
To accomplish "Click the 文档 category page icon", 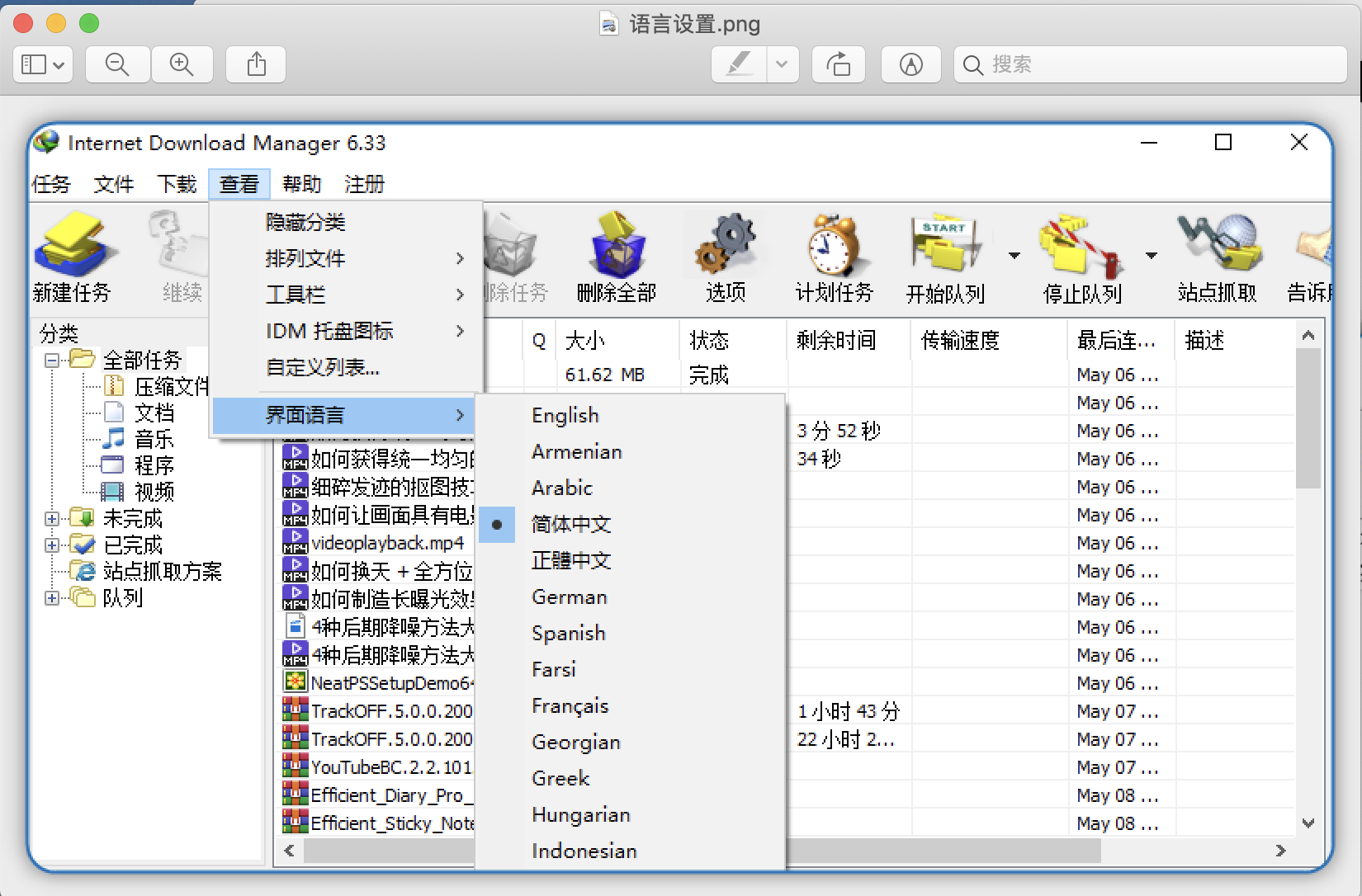I will (114, 412).
